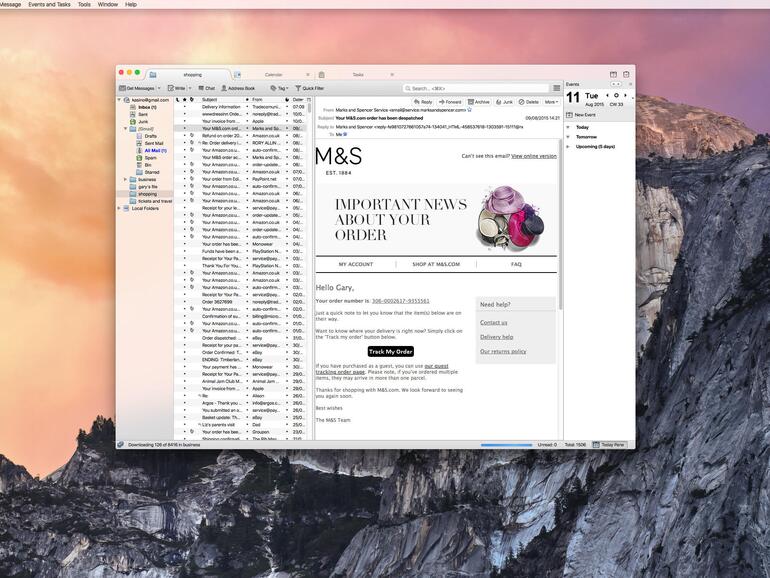Star the 'Your invoice from' Apple message
The width and height of the screenshot is (770, 578).
pos(185,121)
